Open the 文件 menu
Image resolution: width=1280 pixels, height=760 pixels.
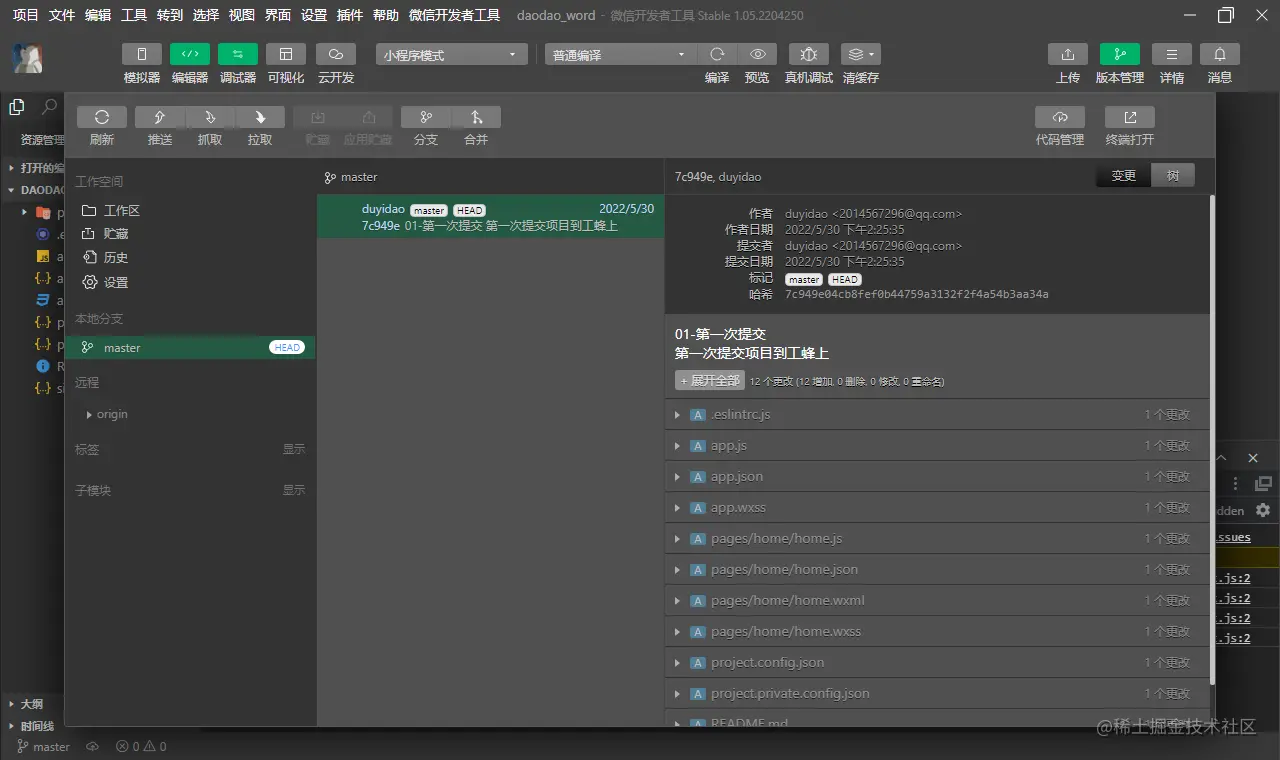pos(62,15)
